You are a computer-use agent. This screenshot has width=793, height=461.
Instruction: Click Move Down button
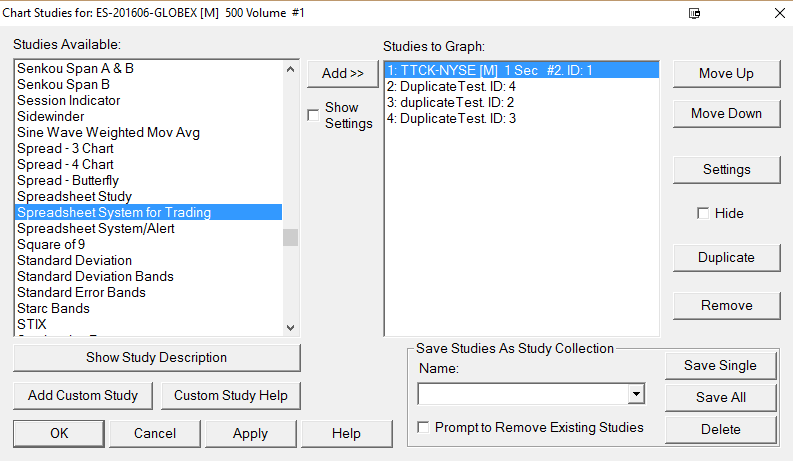[726, 113]
